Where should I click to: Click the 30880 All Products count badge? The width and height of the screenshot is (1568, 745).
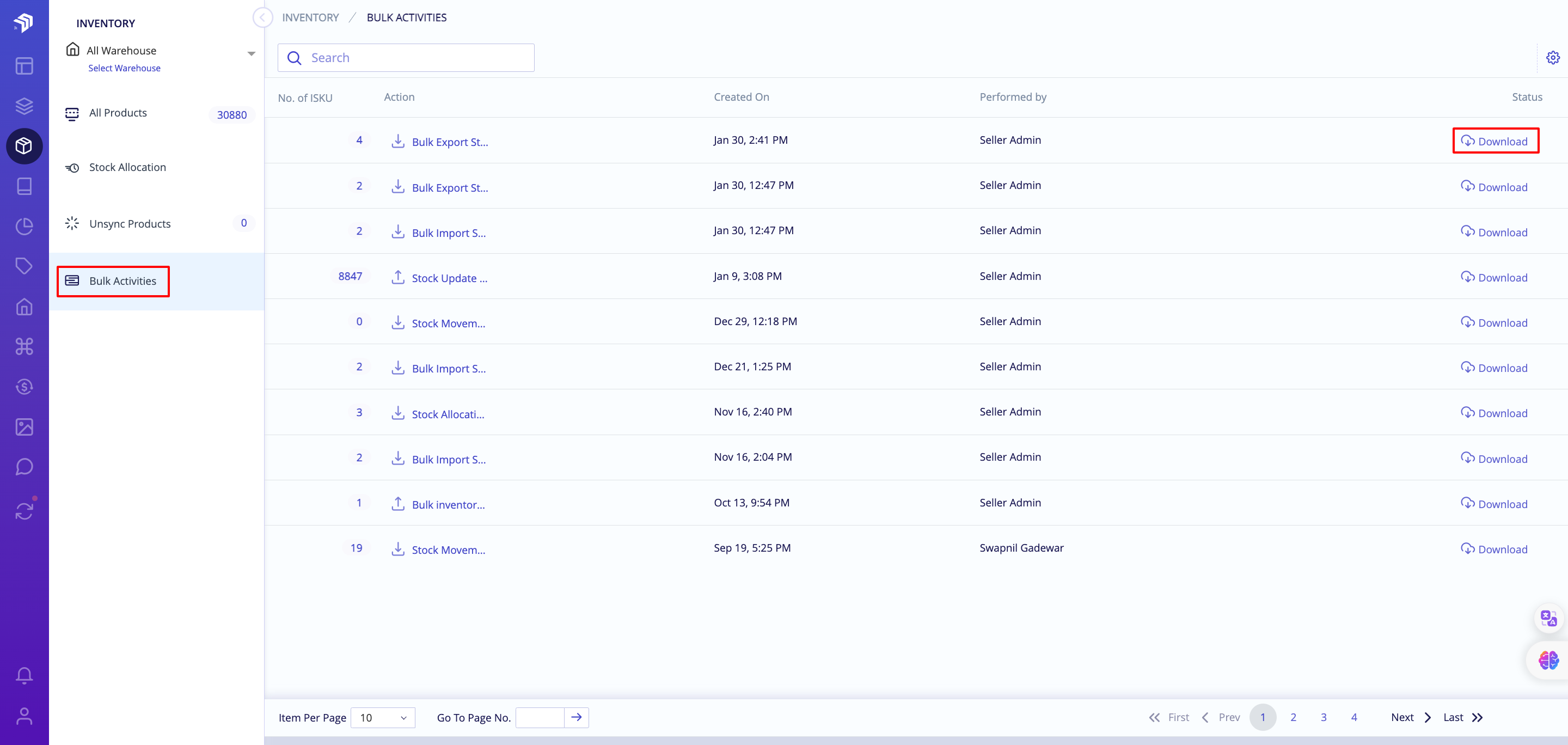(x=232, y=114)
